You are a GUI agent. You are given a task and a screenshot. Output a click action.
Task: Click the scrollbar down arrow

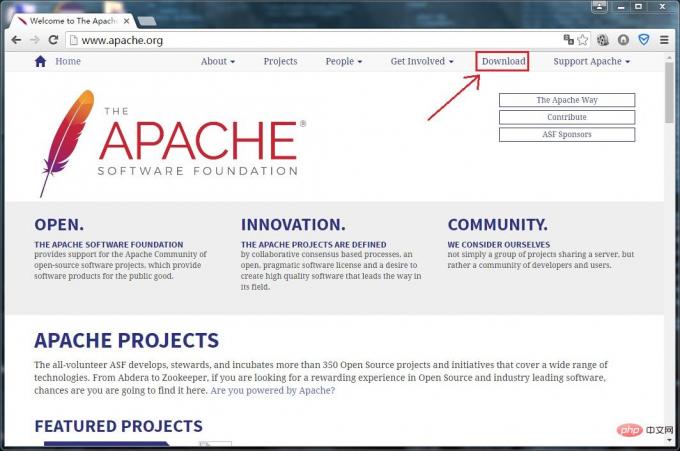point(669,441)
